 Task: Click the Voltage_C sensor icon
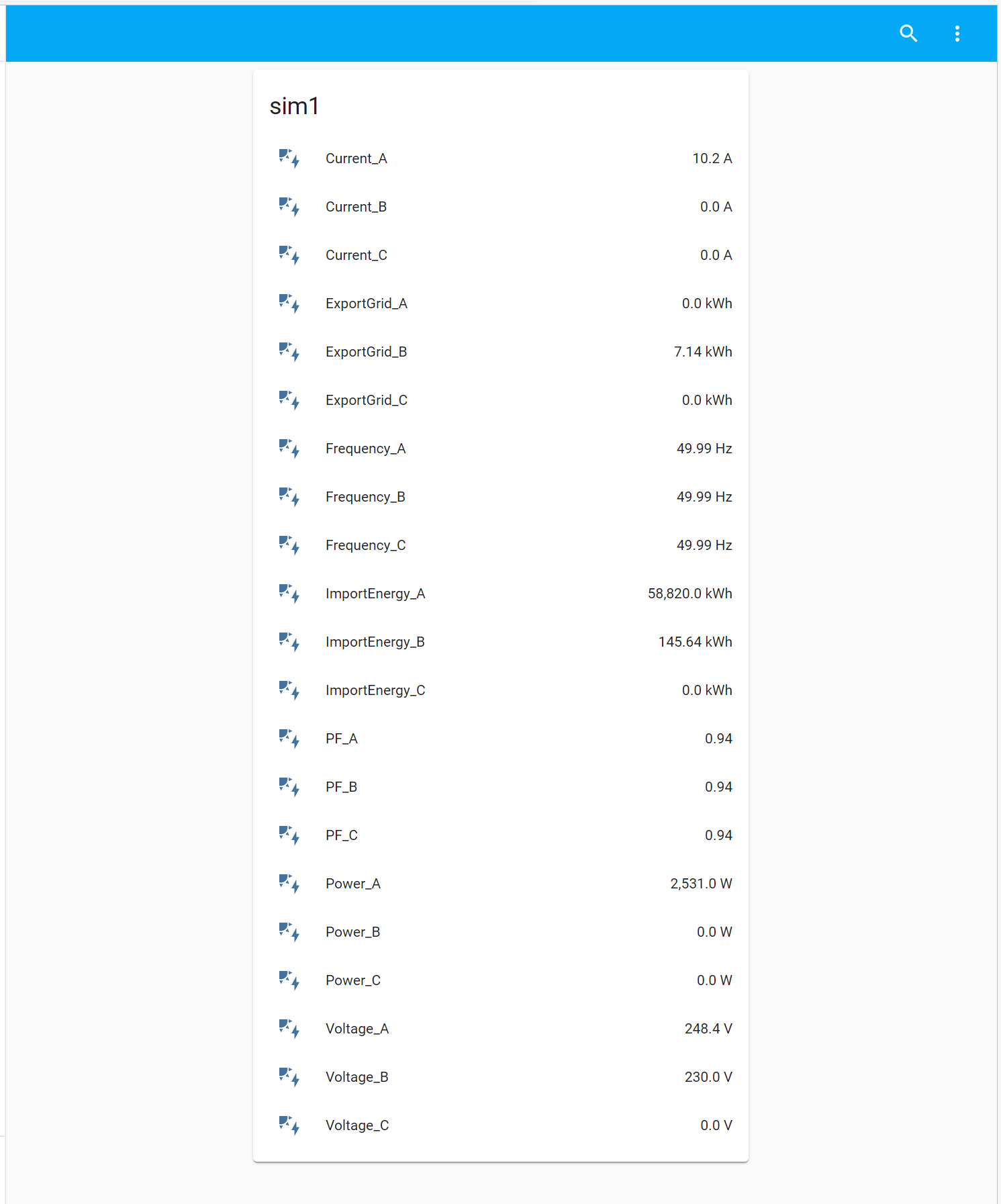click(289, 1125)
